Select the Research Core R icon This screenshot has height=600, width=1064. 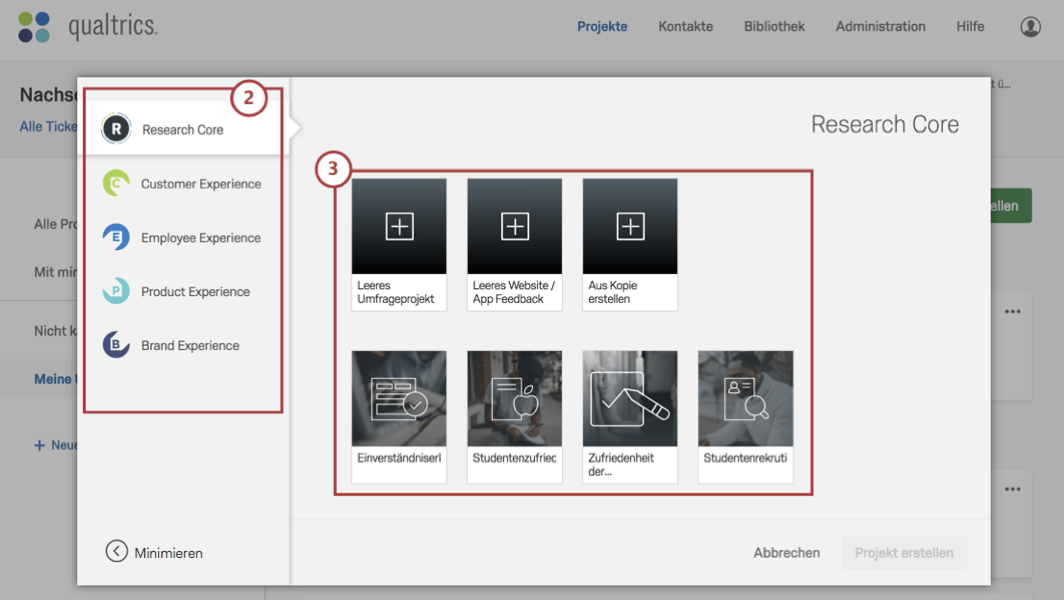[x=116, y=128]
